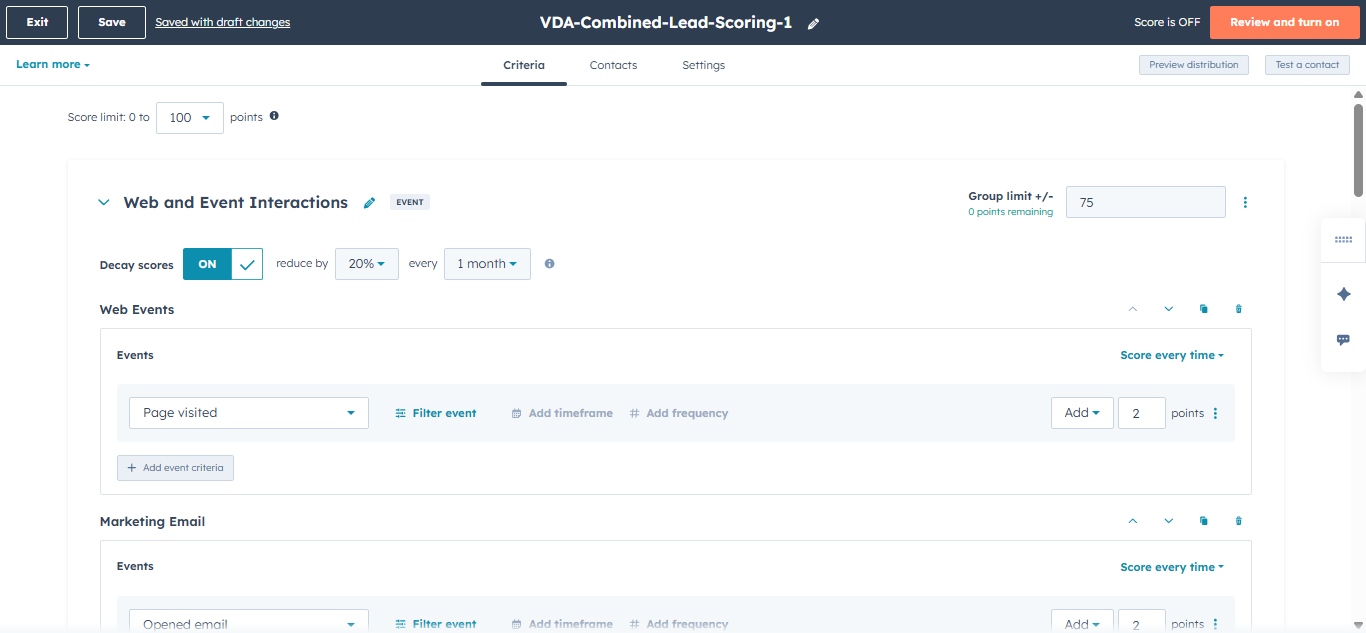Viewport: 1366px width, 633px height.
Task: Open Opened email row options menu
Action: coord(1216,624)
